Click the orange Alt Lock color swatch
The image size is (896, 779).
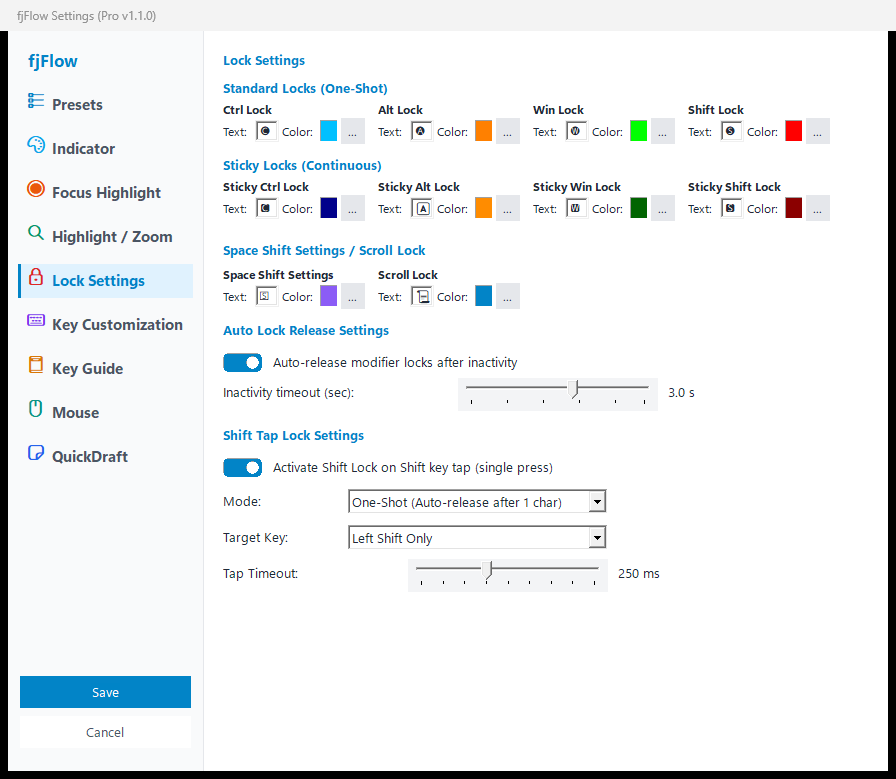pyautogui.click(x=483, y=131)
